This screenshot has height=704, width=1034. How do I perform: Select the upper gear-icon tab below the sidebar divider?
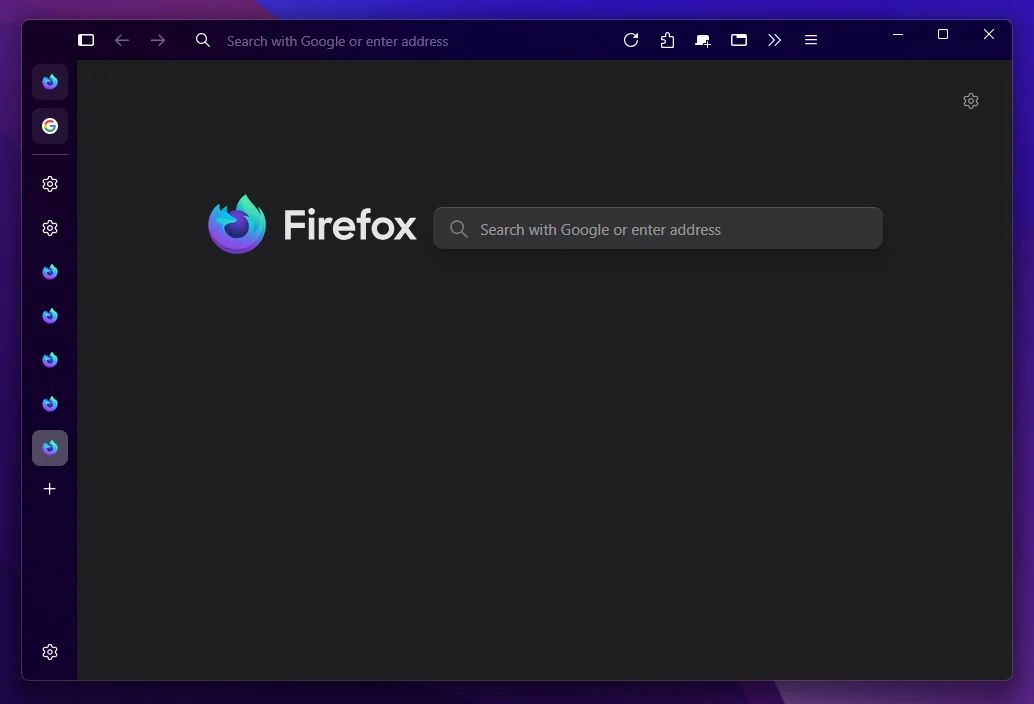pyautogui.click(x=50, y=184)
